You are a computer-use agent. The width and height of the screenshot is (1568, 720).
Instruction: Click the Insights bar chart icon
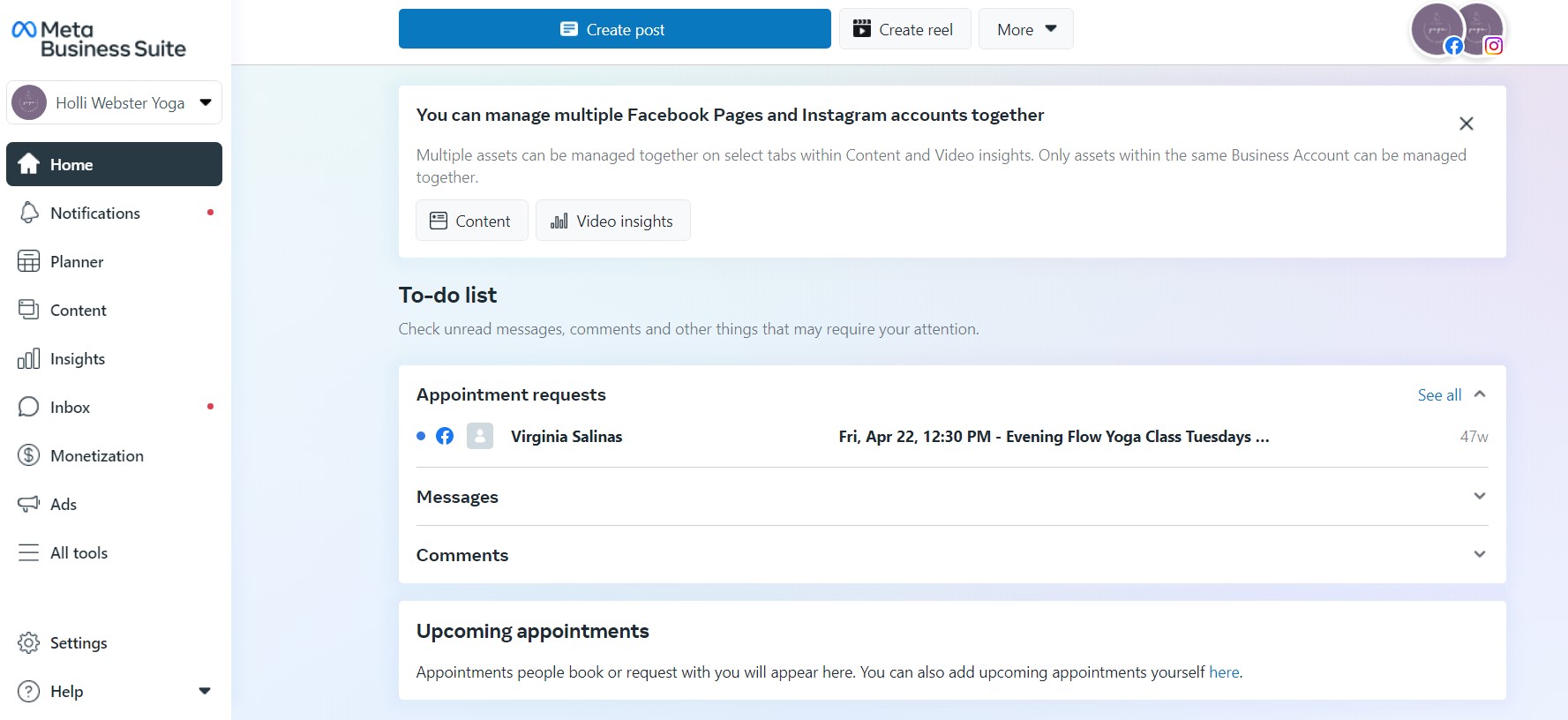(29, 358)
